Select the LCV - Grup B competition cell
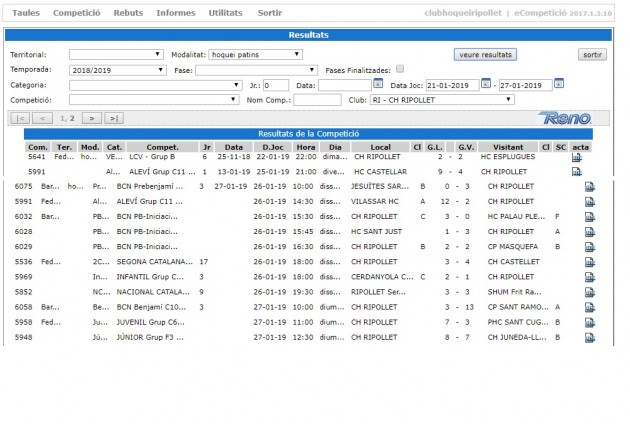This screenshot has width=630, height=424. (x=152, y=157)
